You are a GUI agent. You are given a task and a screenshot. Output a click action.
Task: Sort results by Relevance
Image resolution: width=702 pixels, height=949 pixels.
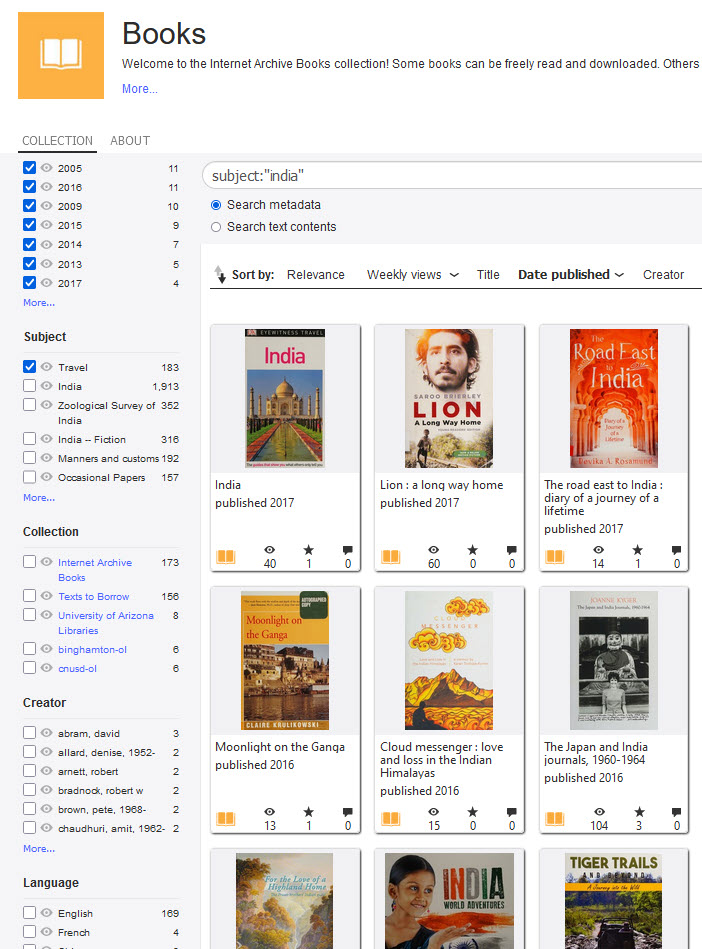point(315,275)
